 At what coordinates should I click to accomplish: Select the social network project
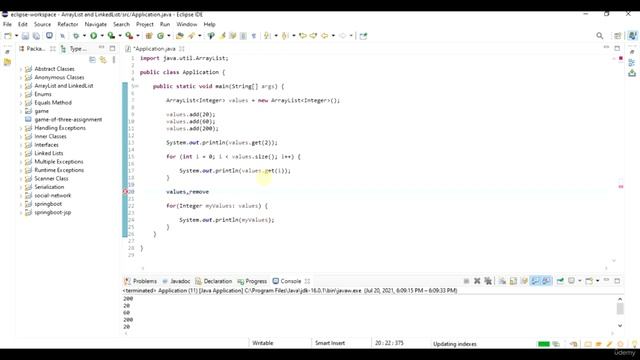point(53,196)
